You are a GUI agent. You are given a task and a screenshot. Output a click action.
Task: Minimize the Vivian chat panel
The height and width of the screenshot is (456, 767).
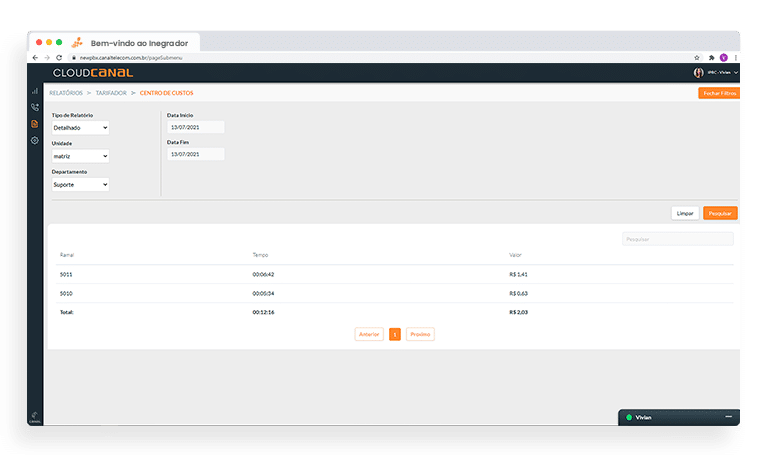coord(728,416)
